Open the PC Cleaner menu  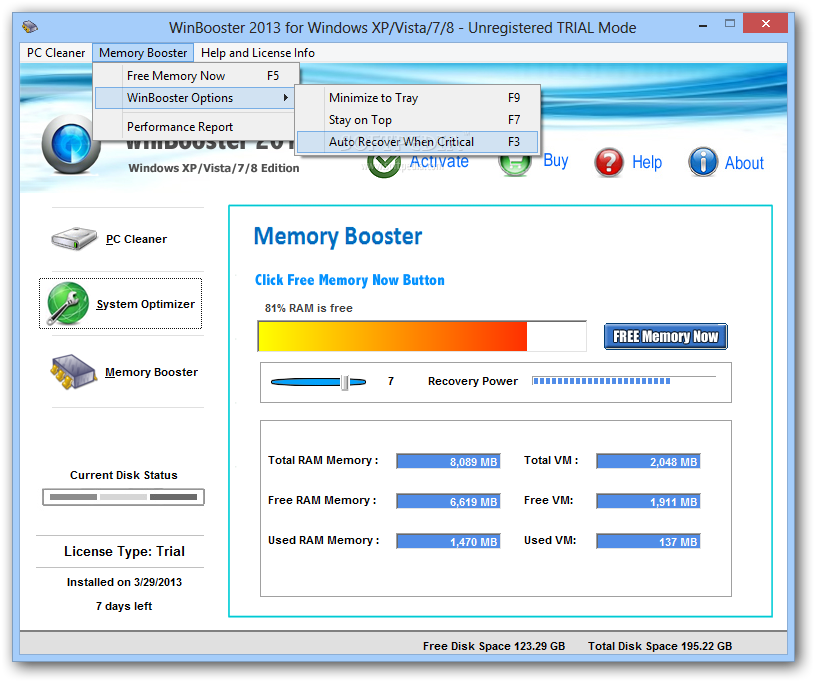(56, 53)
